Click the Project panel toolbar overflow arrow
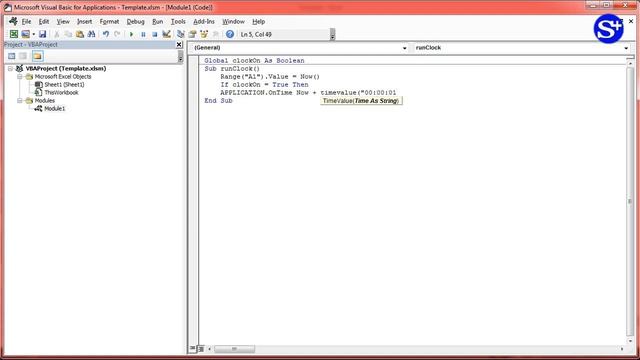640x360 pixels. click(x=180, y=57)
